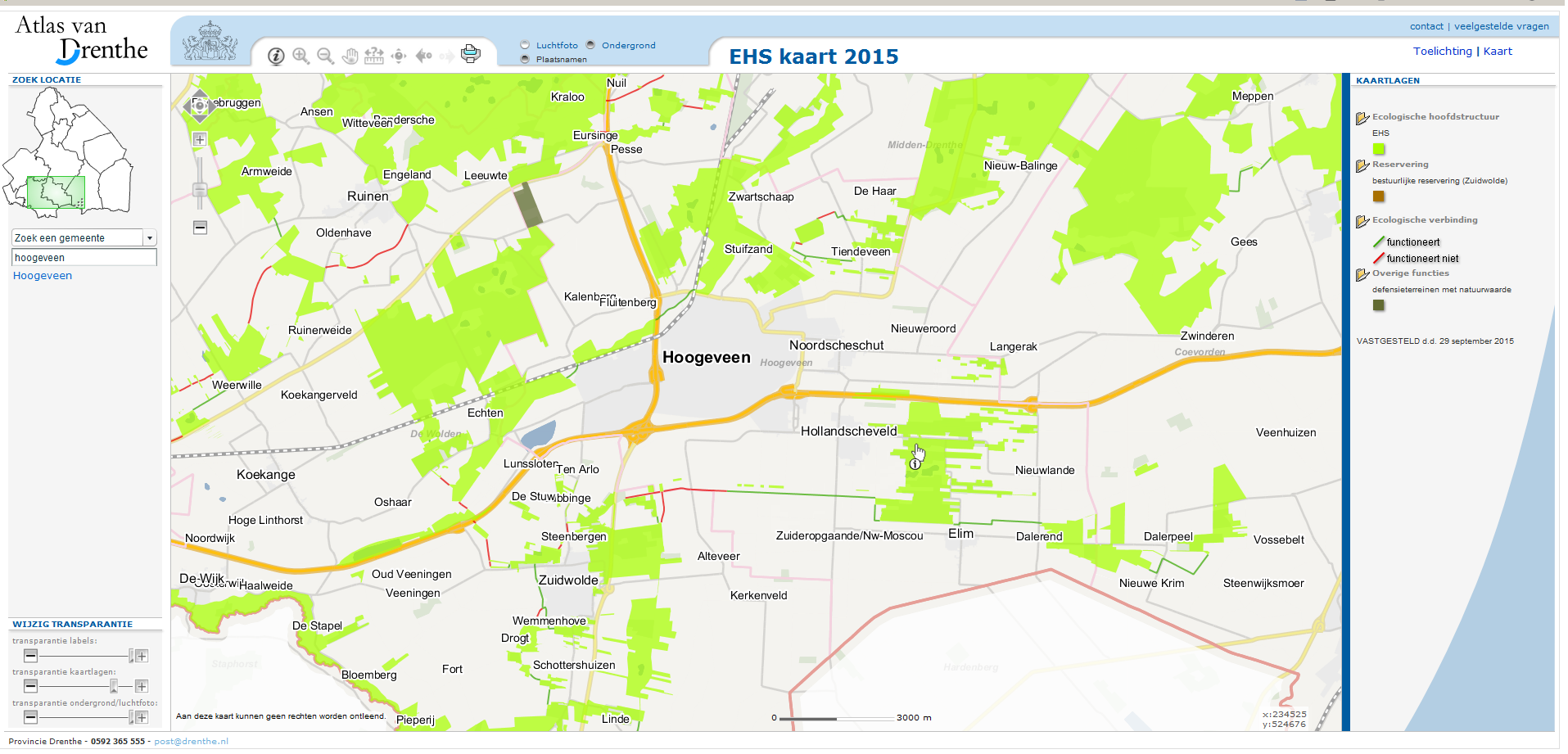The height and width of the screenshot is (754, 1568).
Task: Select the info identify tool in toolbar
Action: [x=276, y=56]
